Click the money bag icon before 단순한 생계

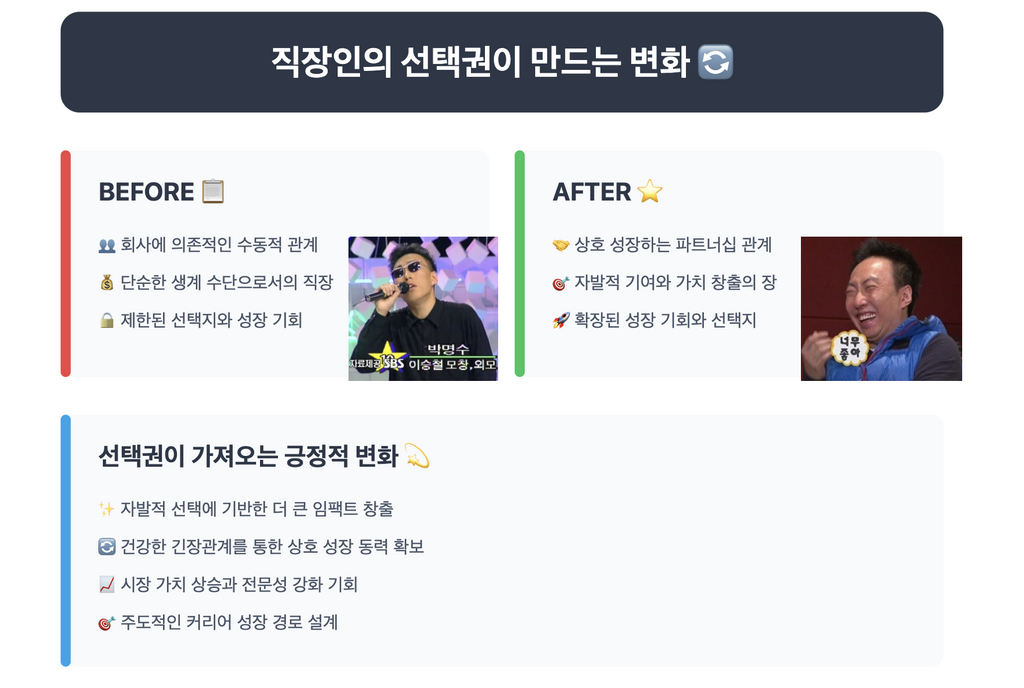tap(106, 283)
